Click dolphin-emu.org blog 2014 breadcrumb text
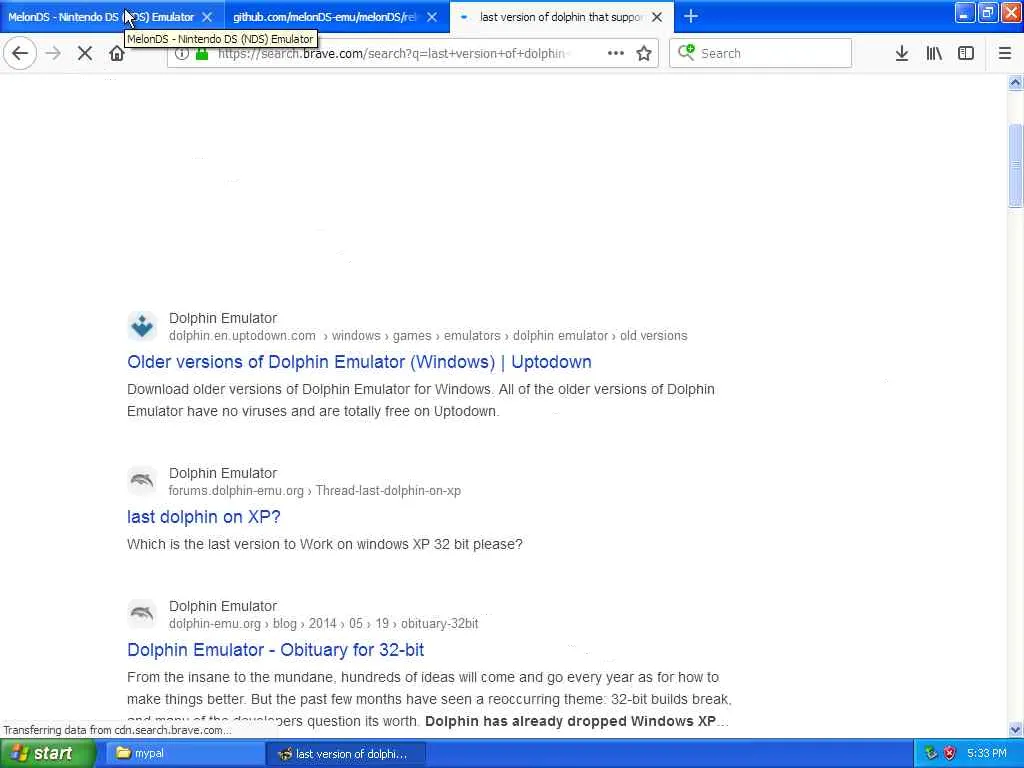Screen dimensions: 1024x768 323,624
